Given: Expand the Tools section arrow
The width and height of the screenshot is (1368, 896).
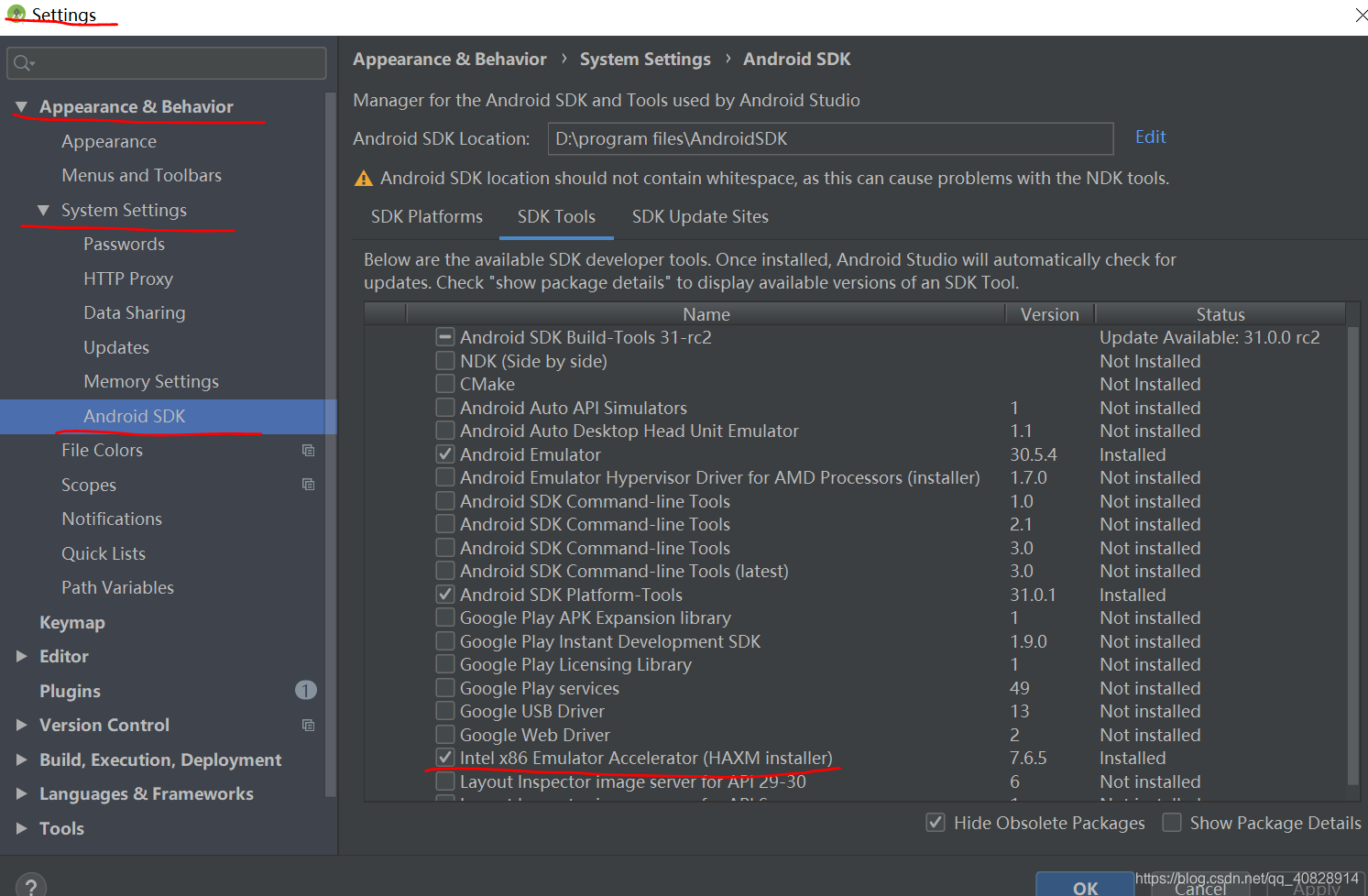Looking at the screenshot, I should tap(21, 828).
